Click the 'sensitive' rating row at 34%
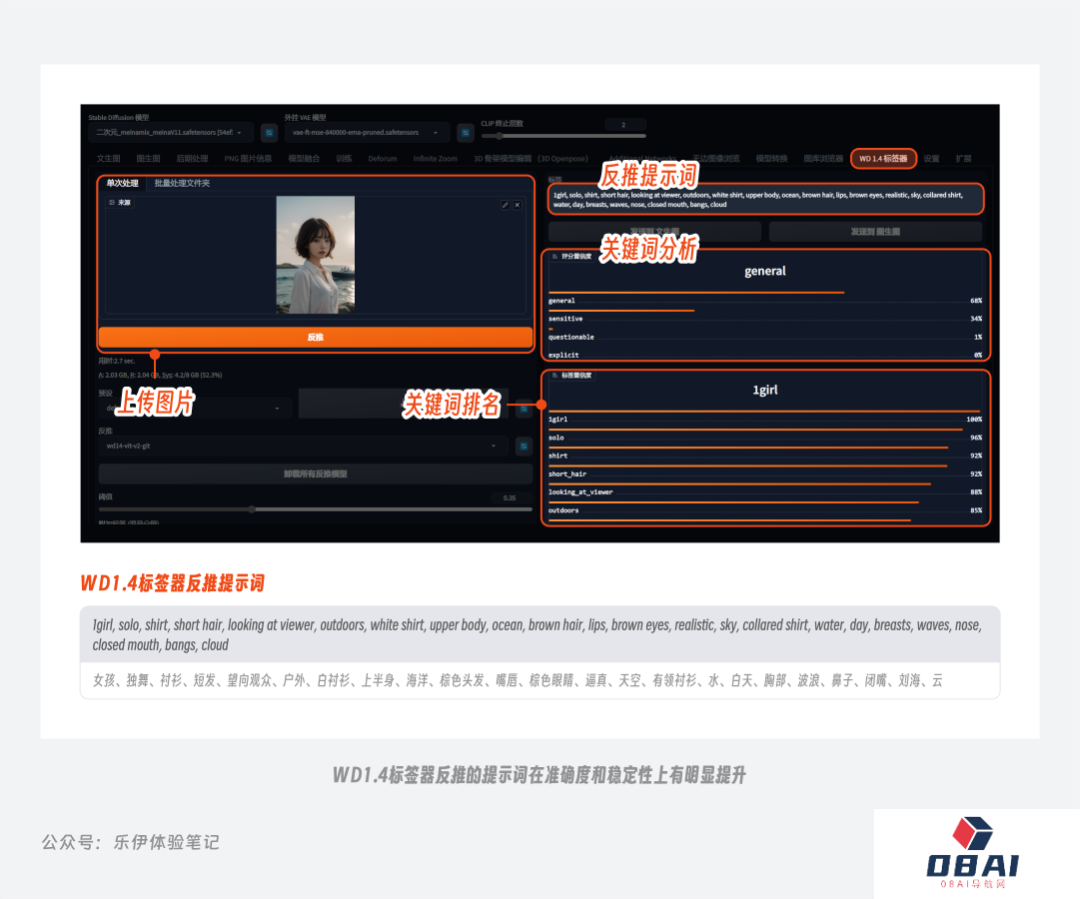This screenshot has width=1080, height=899. pos(765,317)
